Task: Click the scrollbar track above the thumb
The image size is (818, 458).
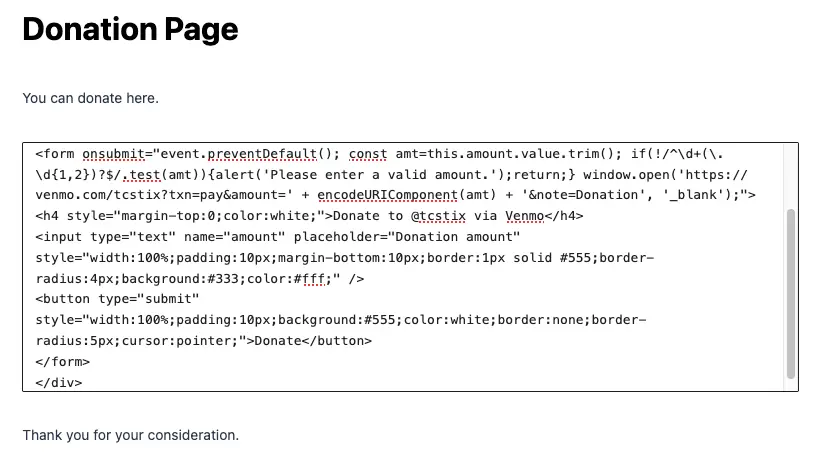Action: [790, 176]
